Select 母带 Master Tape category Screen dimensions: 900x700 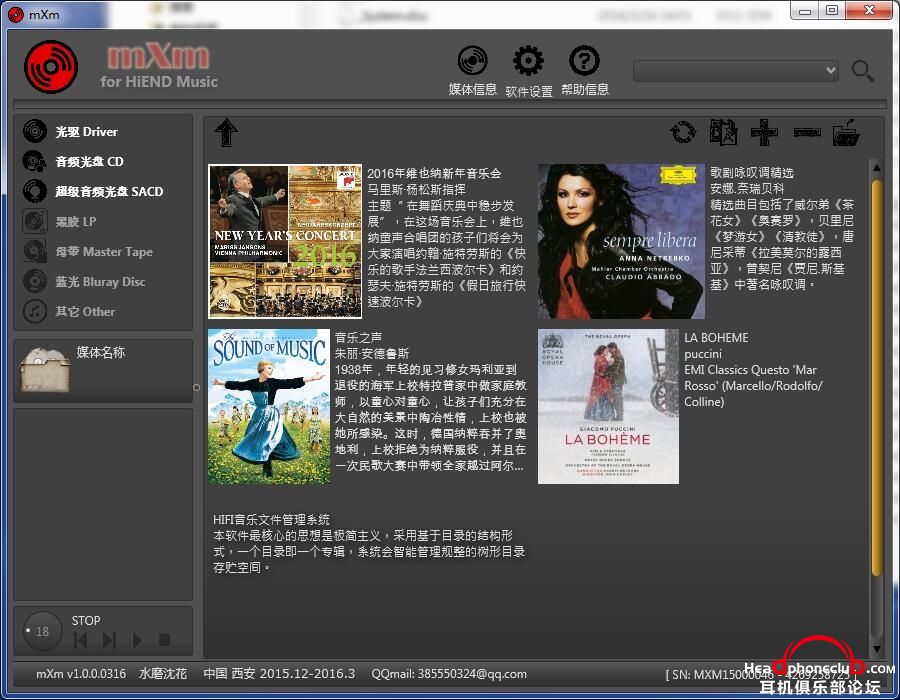tap(103, 251)
